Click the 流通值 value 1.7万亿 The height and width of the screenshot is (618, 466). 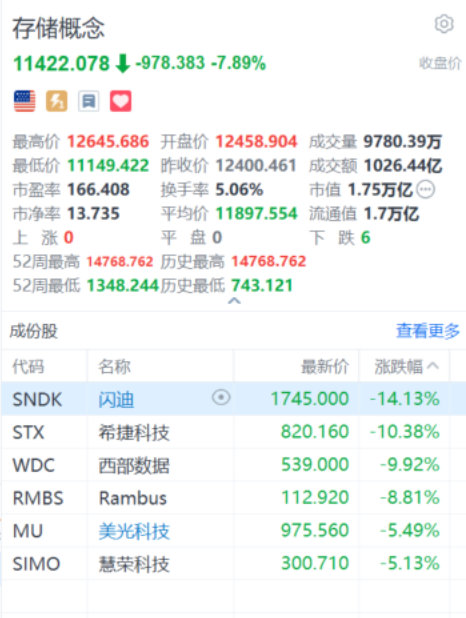pyautogui.click(x=391, y=214)
